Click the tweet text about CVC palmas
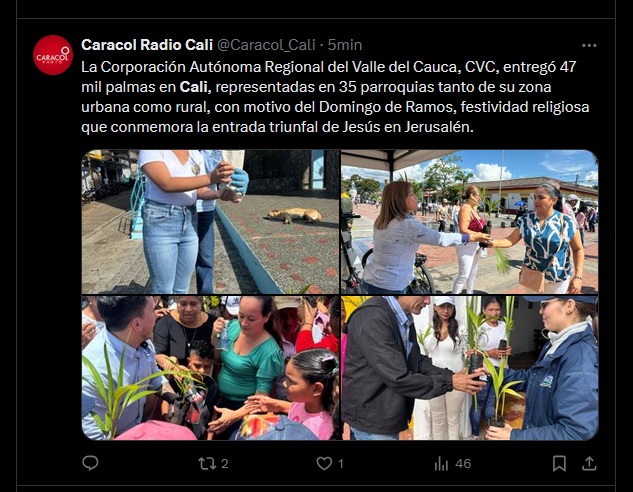 click(x=335, y=97)
